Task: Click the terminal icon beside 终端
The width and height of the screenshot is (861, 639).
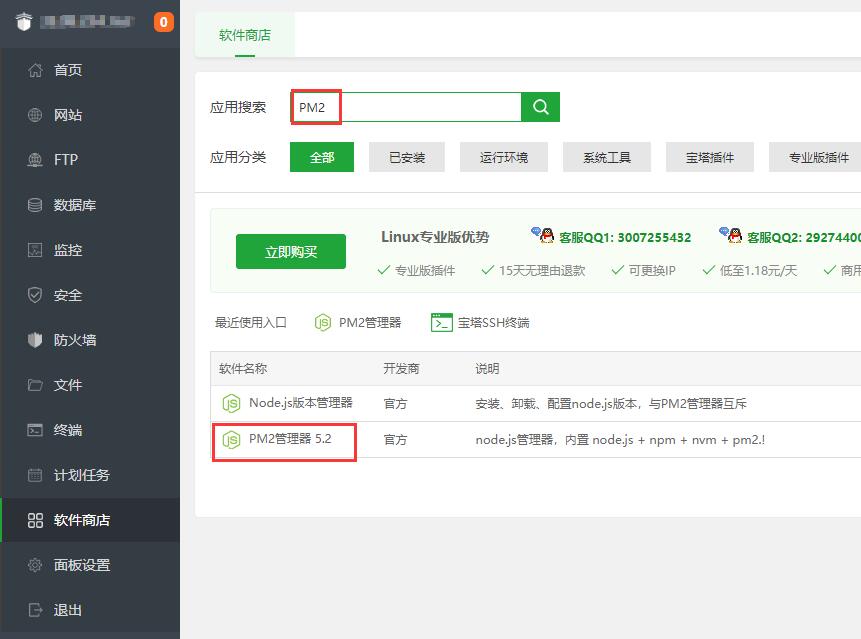Action: tap(35, 430)
